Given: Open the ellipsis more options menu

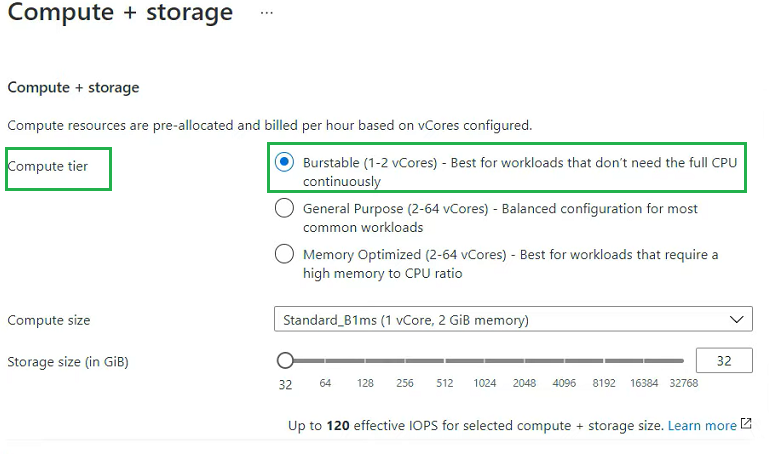Looking at the screenshot, I should [x=265, y=13].
